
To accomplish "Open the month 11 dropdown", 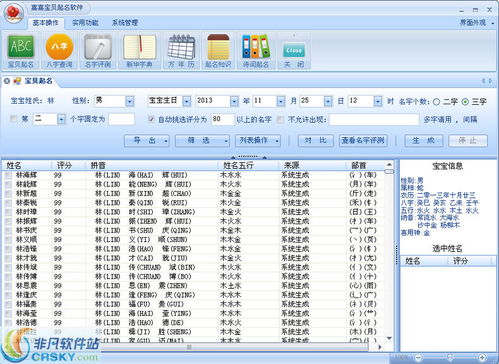I will [281, 101].
